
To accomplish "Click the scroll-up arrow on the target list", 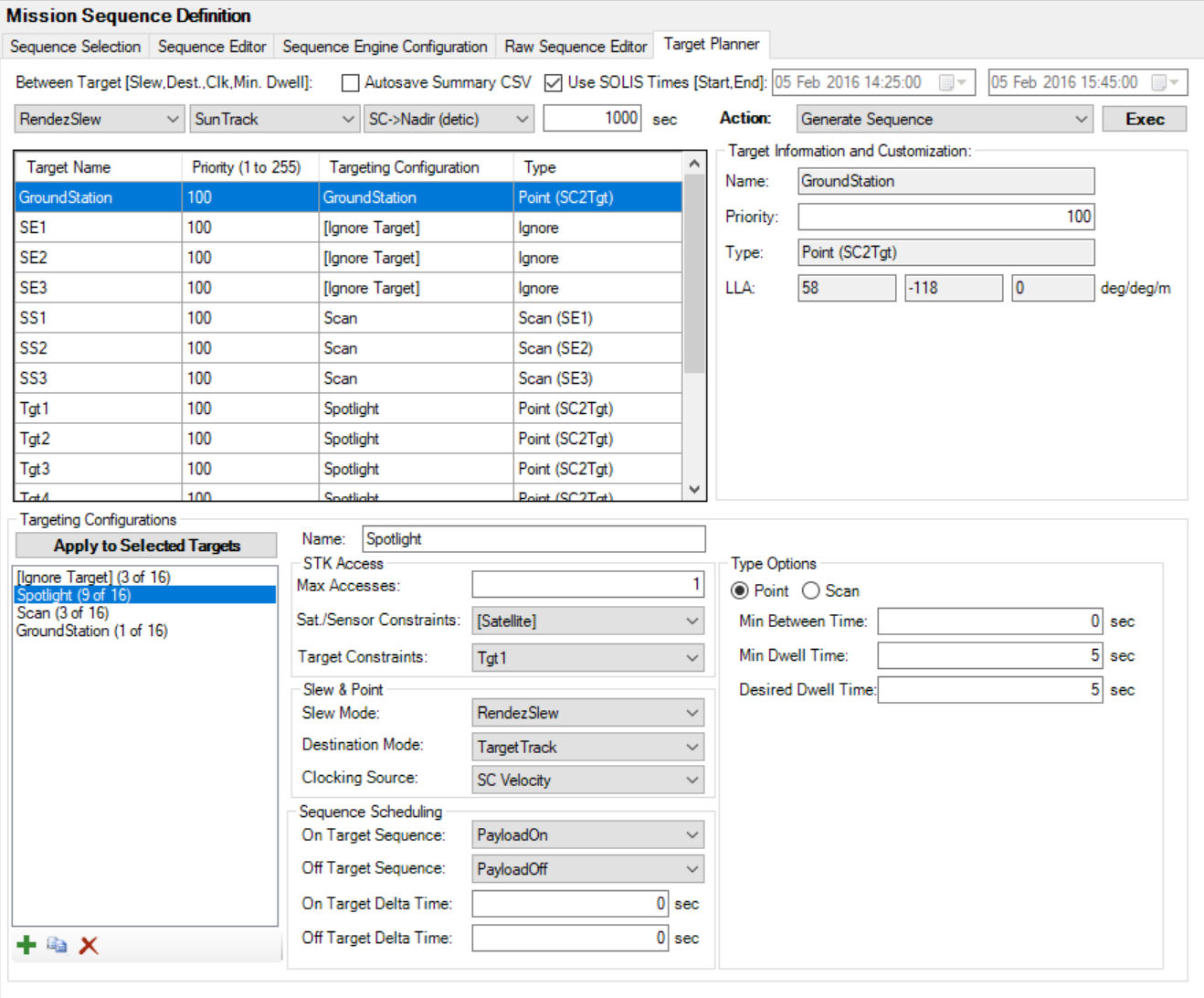I will coord(692,161).
